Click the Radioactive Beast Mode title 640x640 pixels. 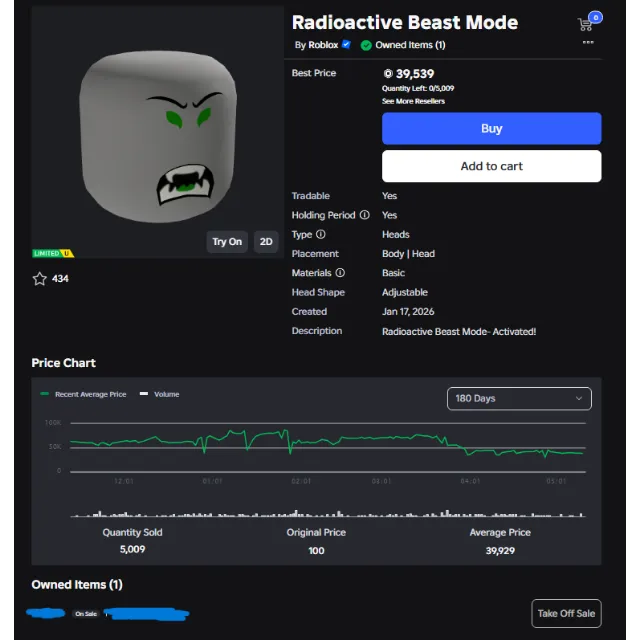(x=404, y=22)
